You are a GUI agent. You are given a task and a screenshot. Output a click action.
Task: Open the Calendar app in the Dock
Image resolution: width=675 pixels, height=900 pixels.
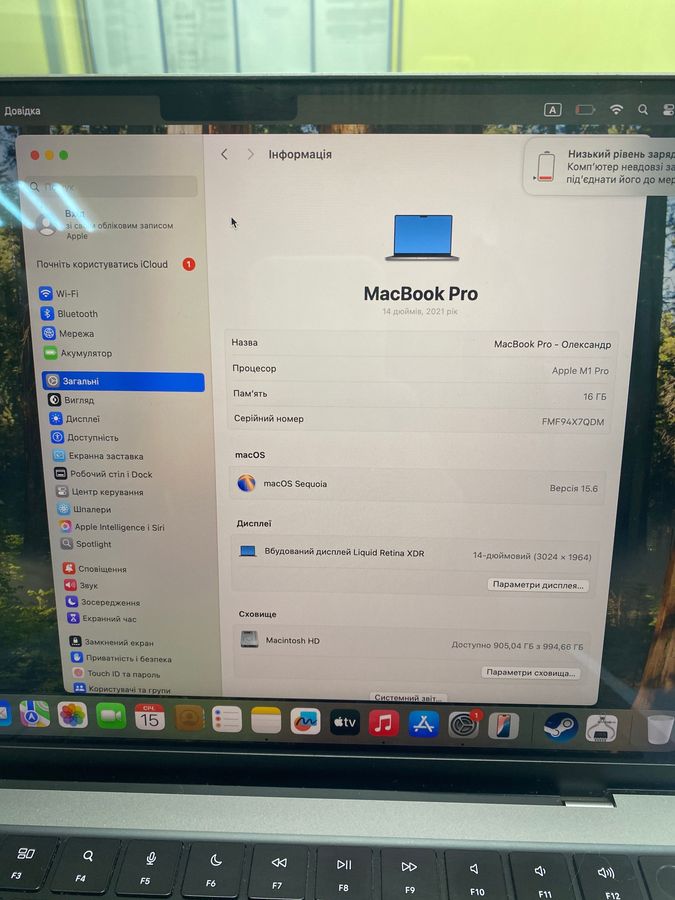point(149,717)
